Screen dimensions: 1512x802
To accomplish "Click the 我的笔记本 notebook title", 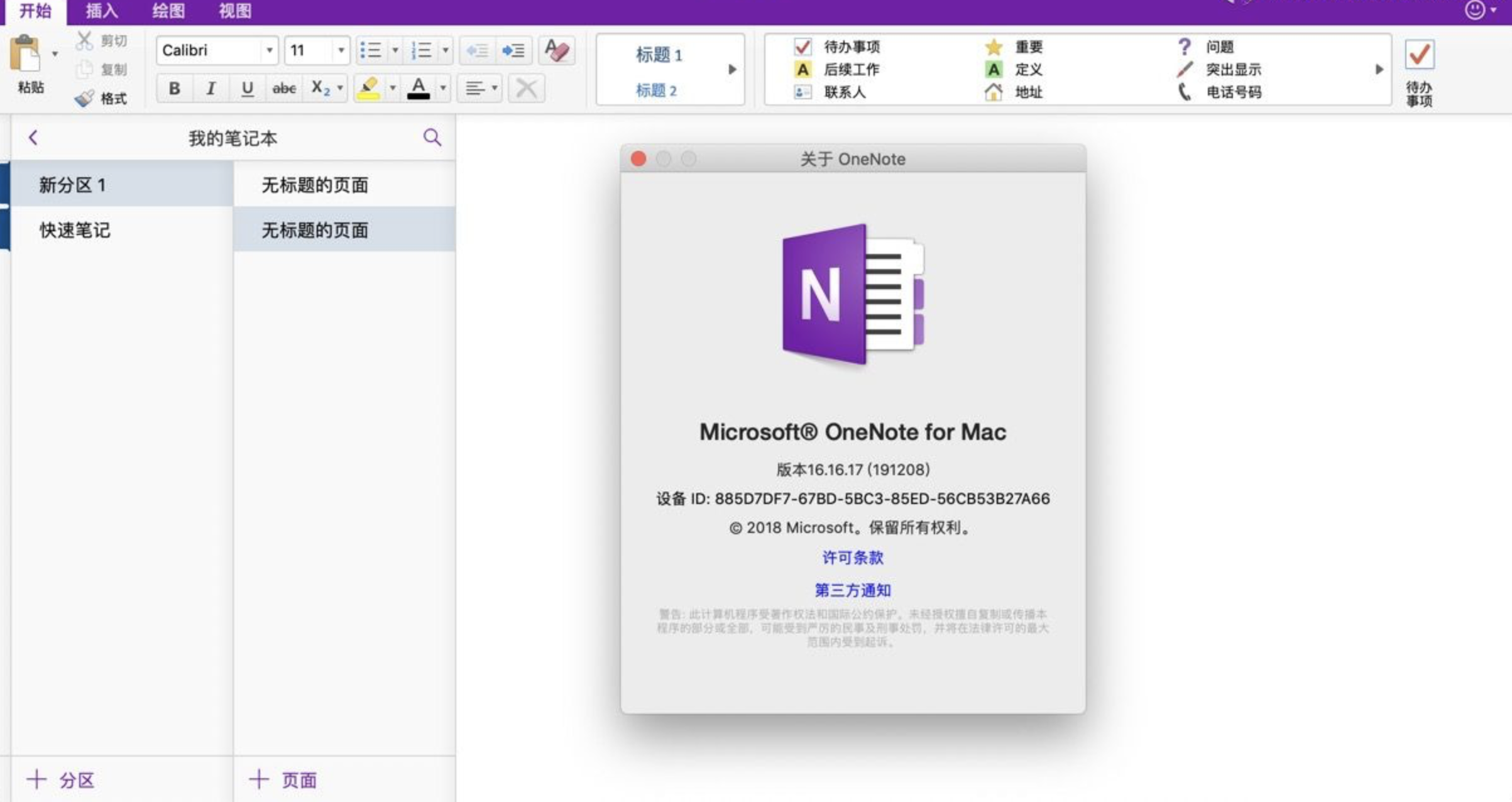I will [x=233, y=138].
